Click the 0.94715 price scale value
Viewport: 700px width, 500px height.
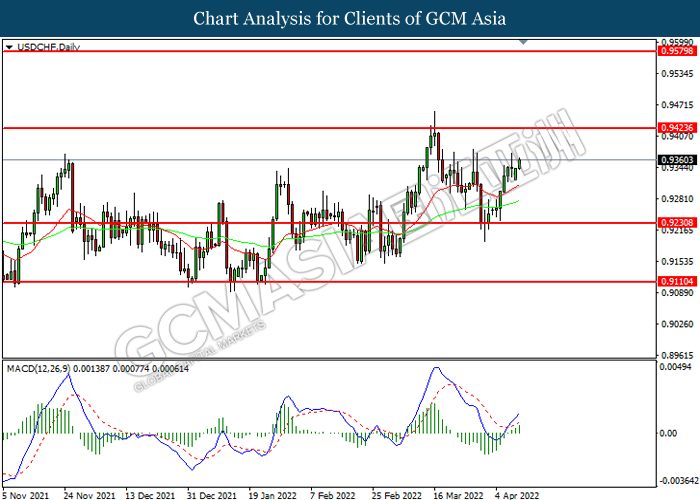tap(677, 105)
